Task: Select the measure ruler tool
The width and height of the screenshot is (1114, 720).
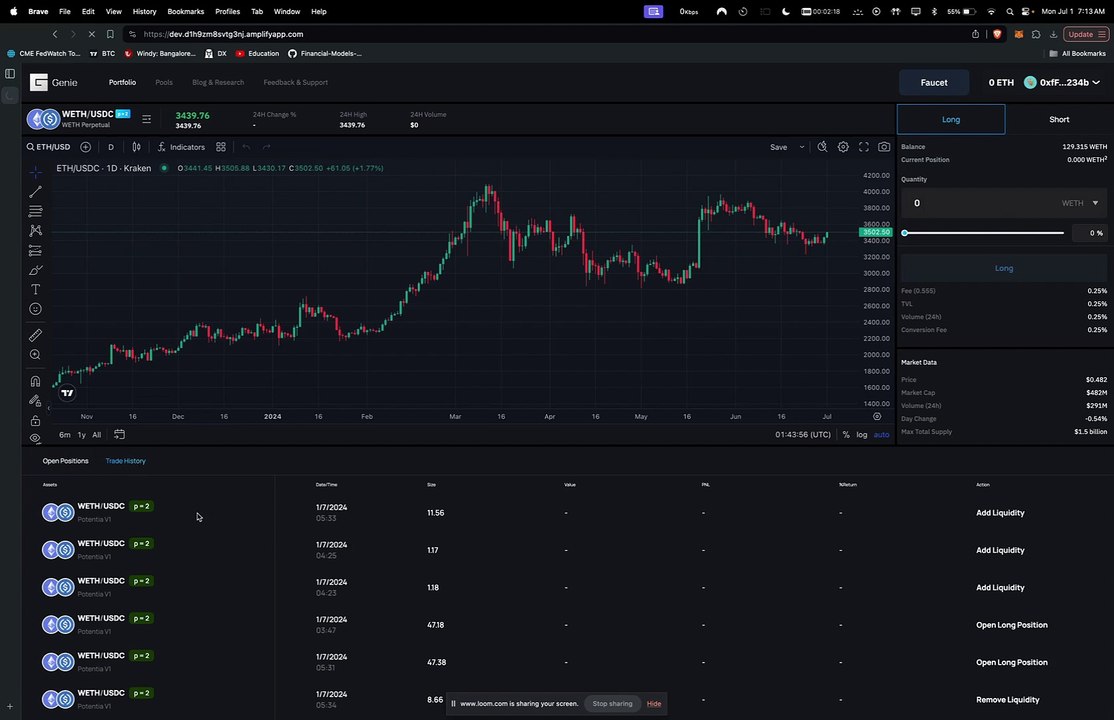Action: [x=35, y=335]
